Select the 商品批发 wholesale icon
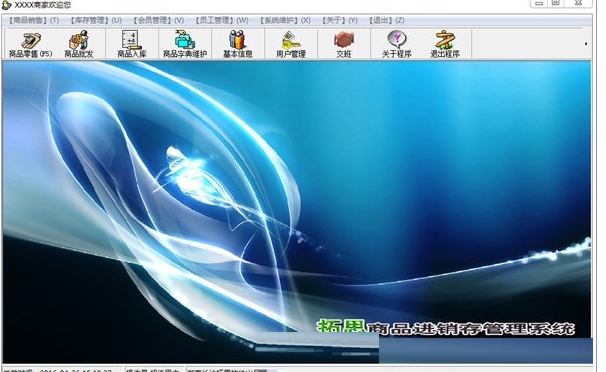Viewport: 606px width, 372px height. pos(79,45)
